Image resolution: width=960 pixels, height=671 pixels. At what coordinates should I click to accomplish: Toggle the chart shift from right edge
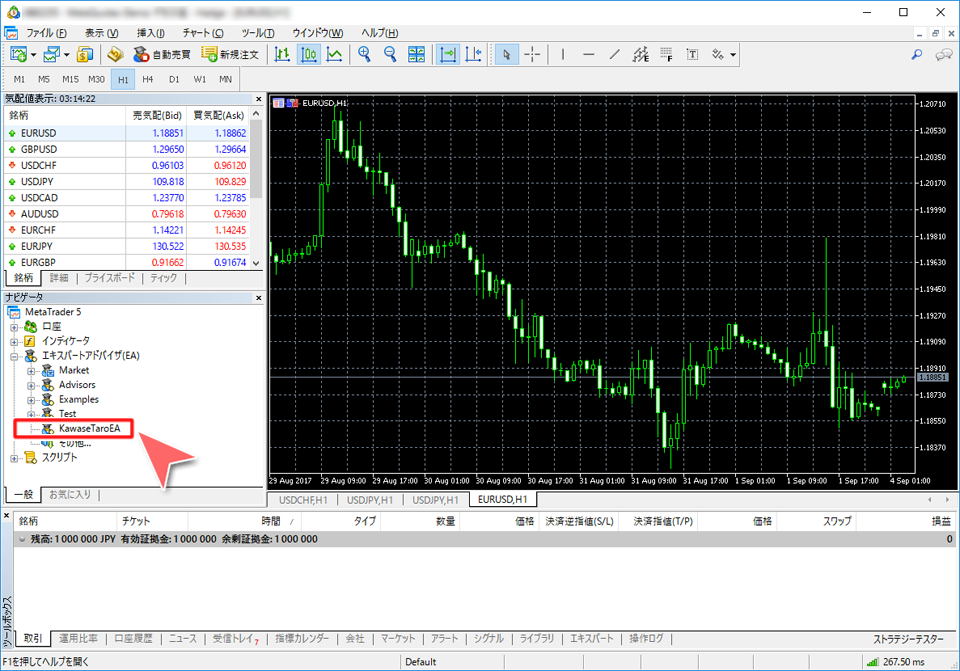pos(473,55)
